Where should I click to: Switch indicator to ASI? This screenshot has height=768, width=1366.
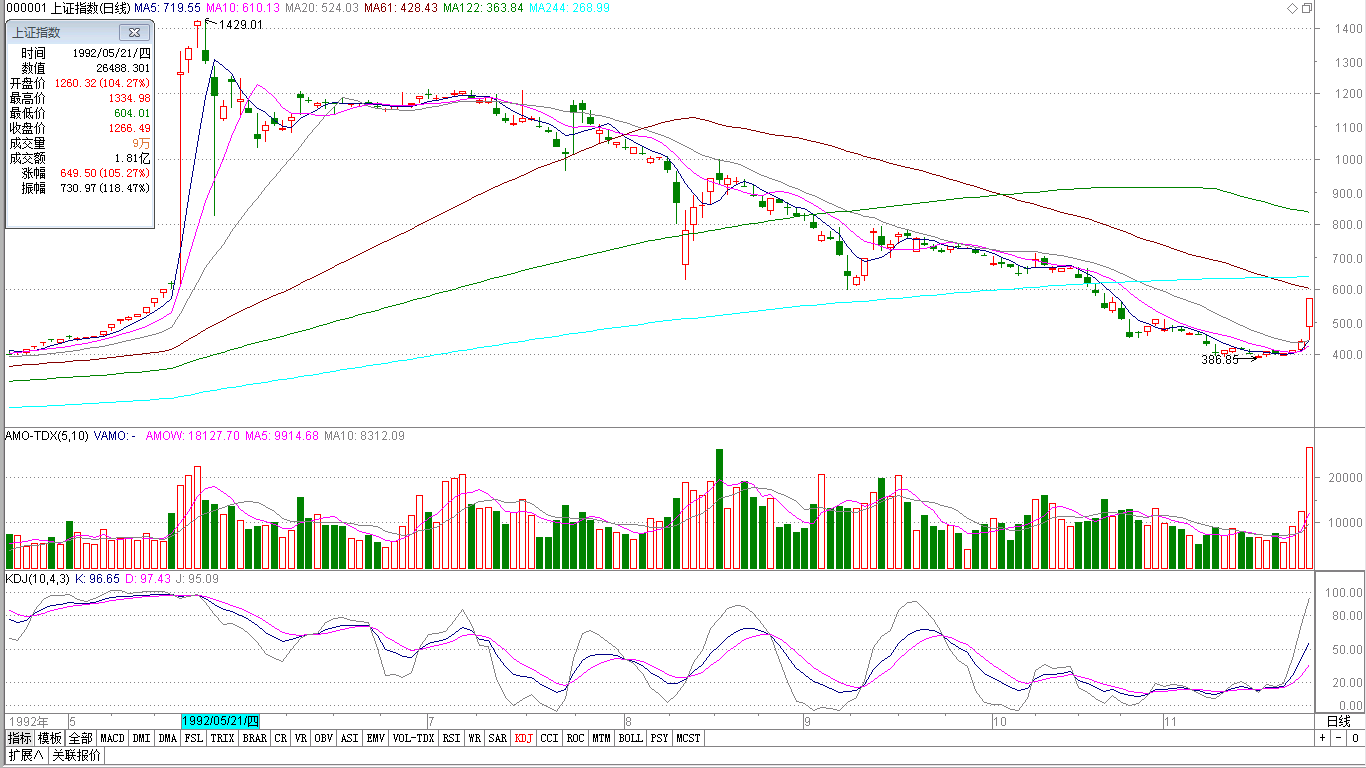click(349, 738)
